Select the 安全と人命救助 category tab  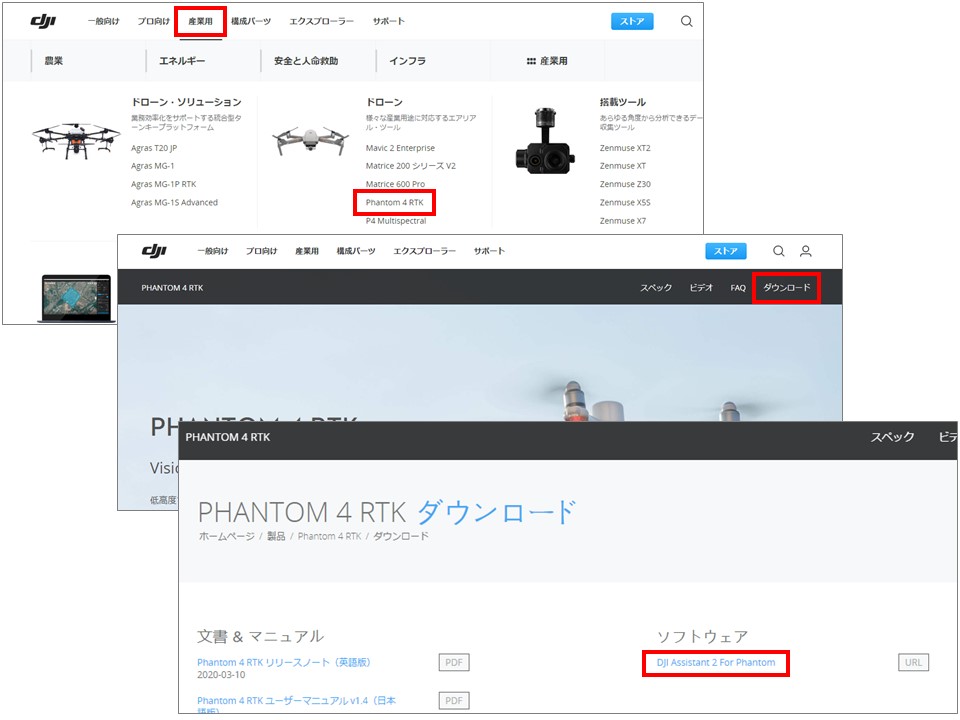[306, 61]
